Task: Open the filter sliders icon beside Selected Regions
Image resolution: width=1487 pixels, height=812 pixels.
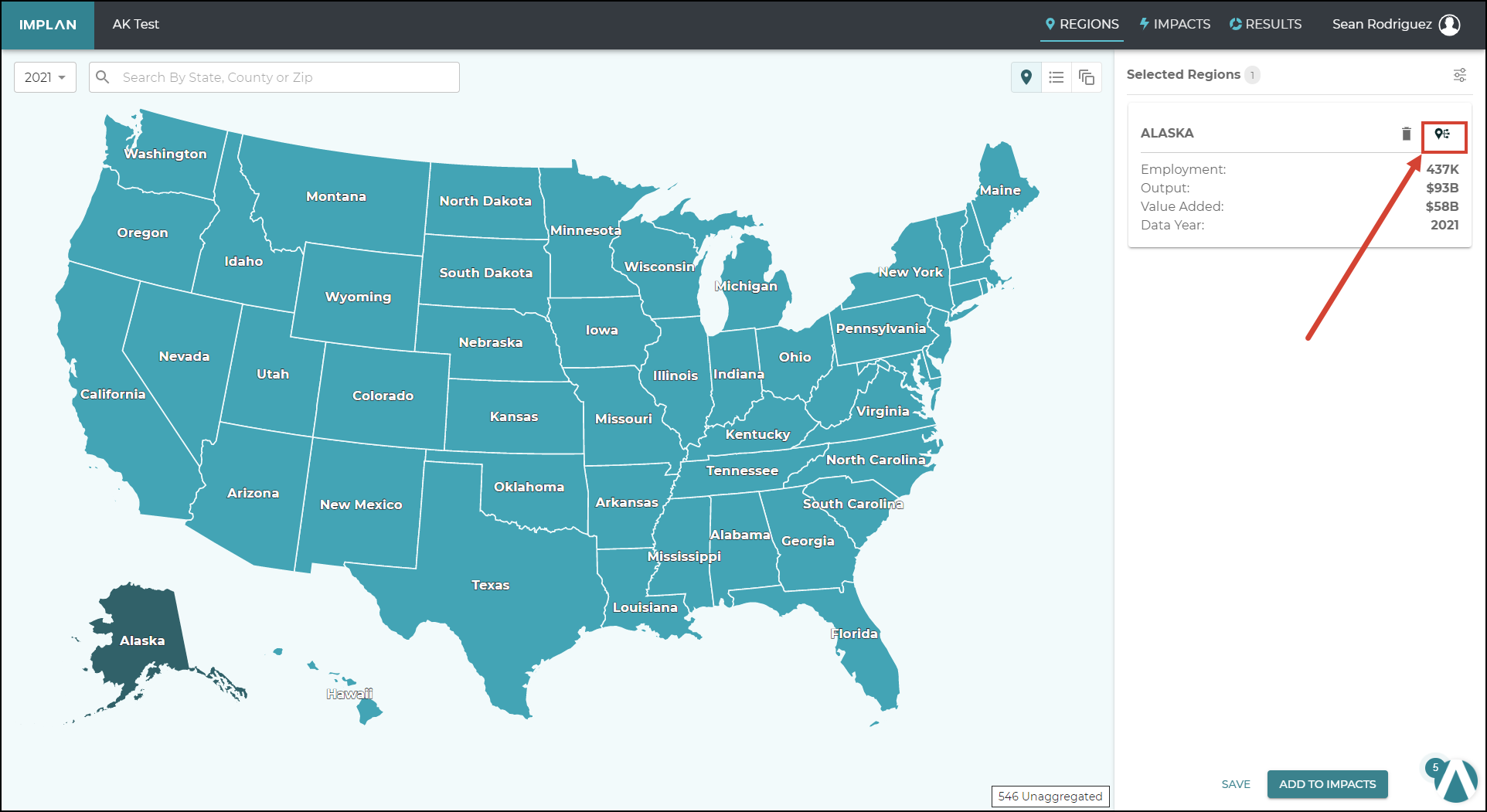Action: (1460, 75)
